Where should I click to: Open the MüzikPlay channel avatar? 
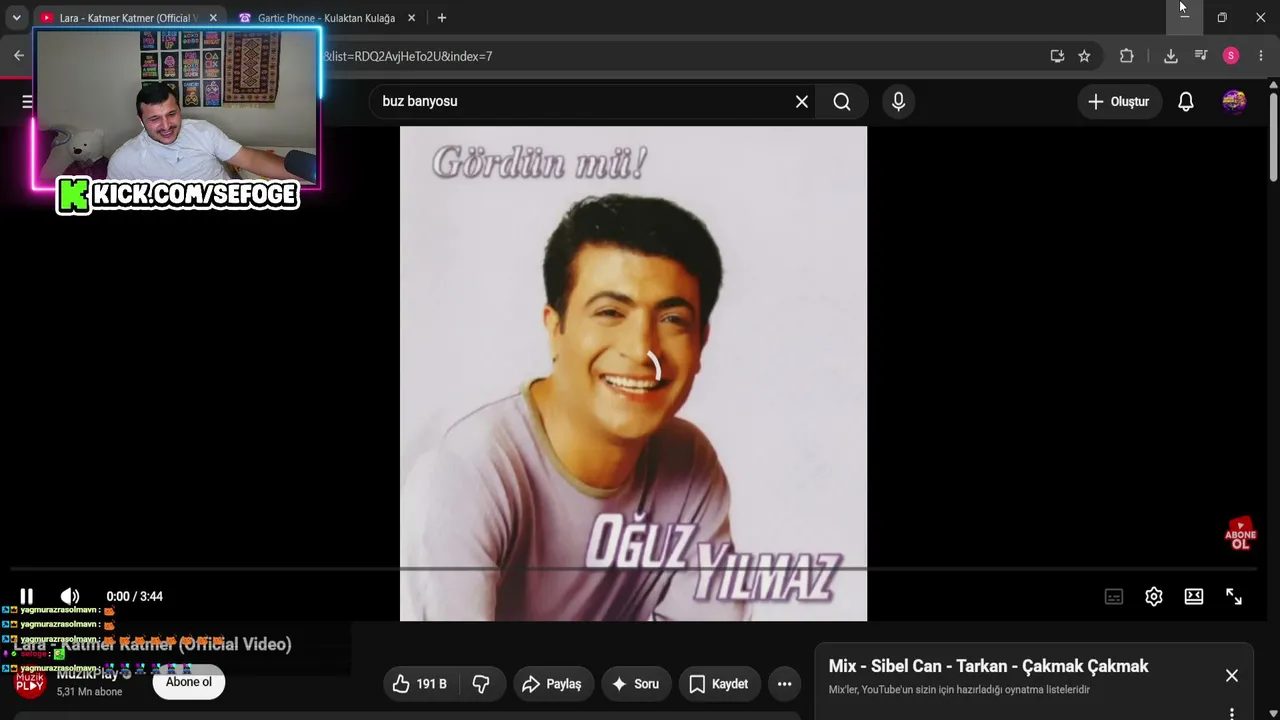[30, 683]
